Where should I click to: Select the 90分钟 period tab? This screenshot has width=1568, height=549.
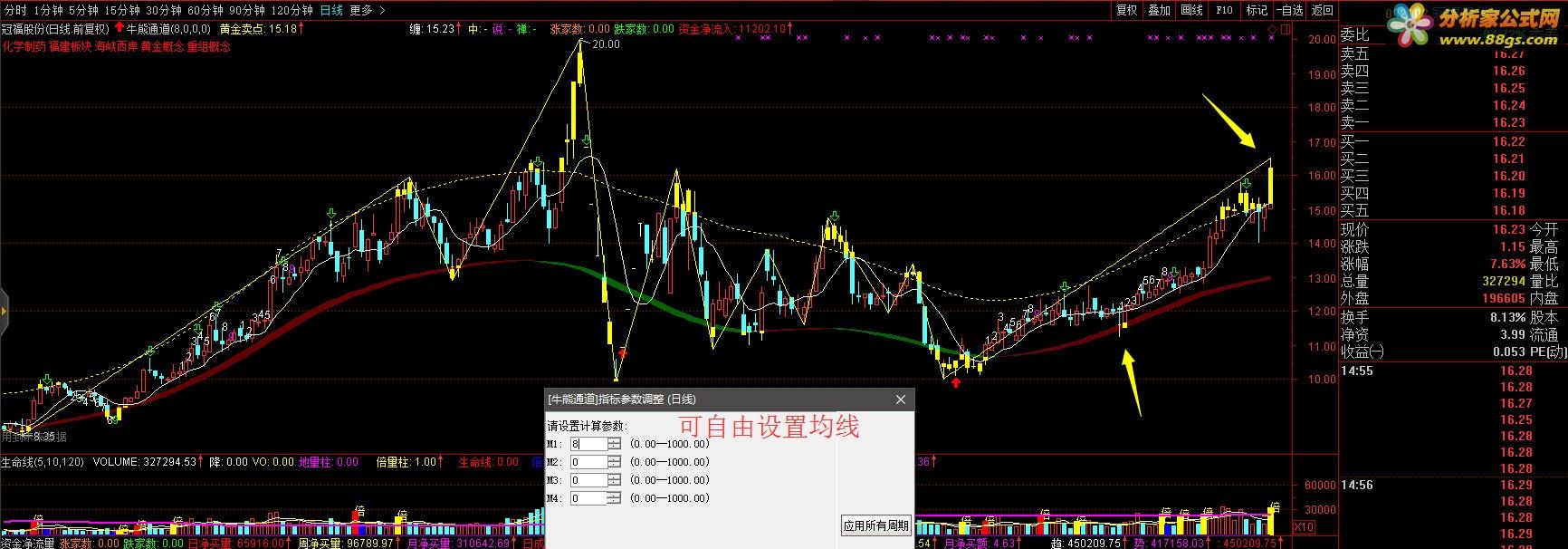[x=247, y=10]
